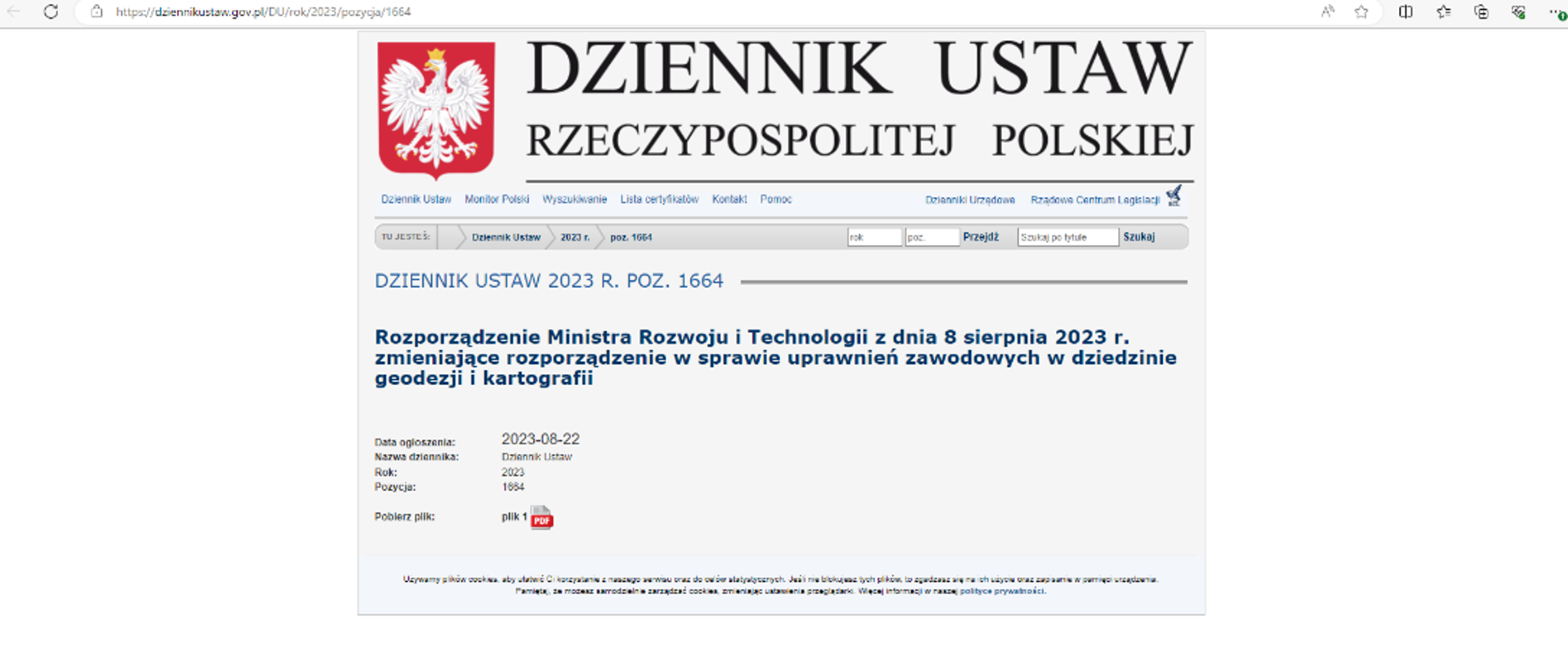Click the browser refresh icon
1568x662 pixels.
[x=51, y=12]
